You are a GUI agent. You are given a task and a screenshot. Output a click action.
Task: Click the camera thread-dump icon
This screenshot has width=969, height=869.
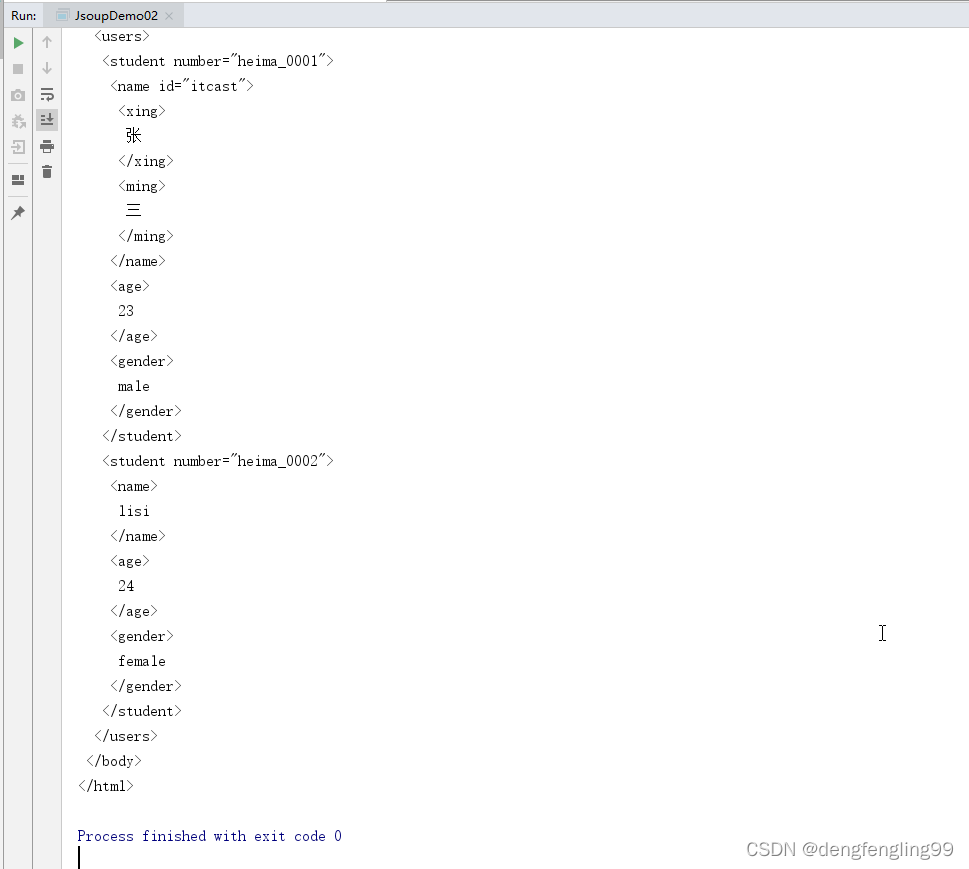click(18, 95)
